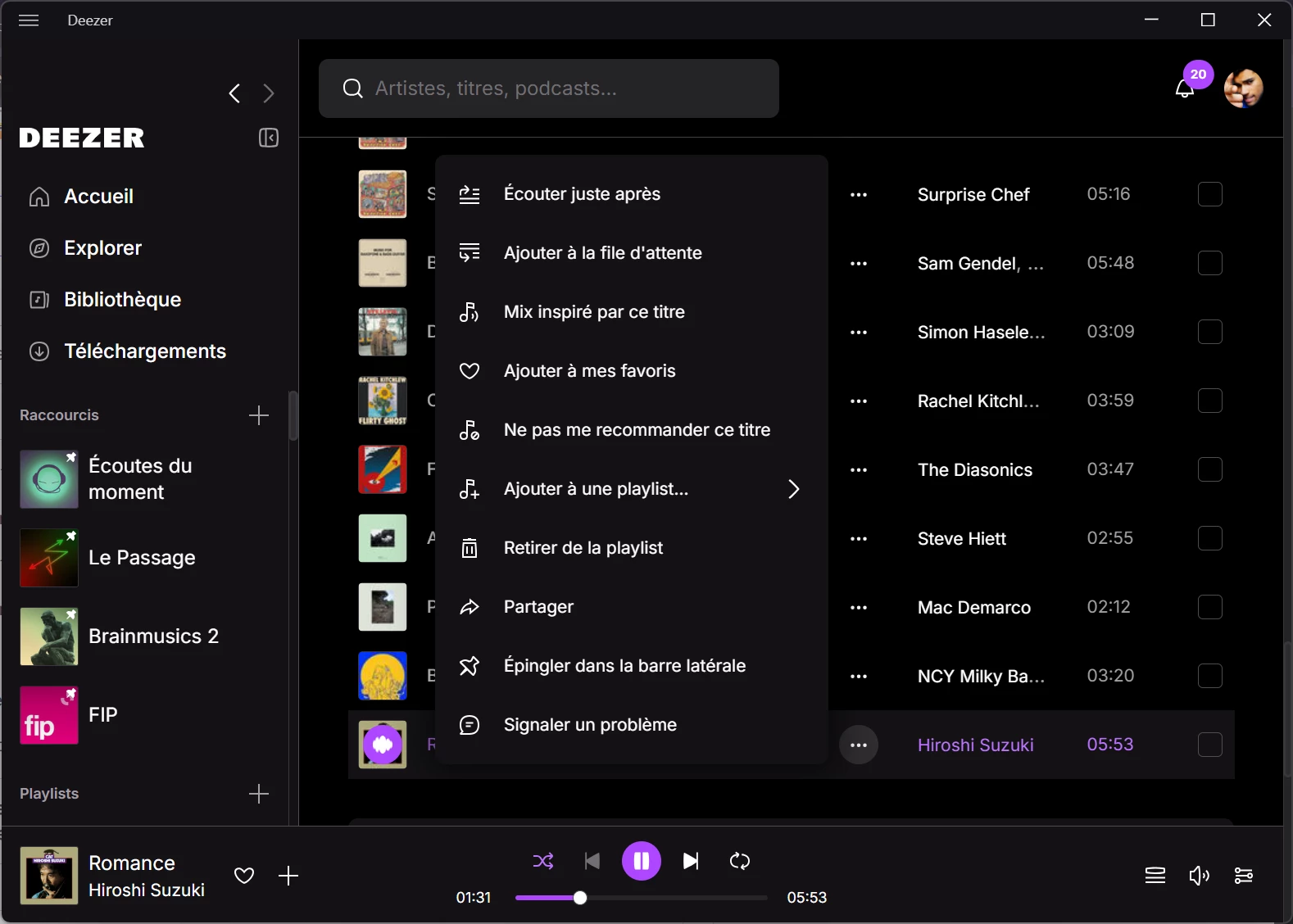1293x924 pixels.
Task: Open Le Passage playlist shortcut
Action: (144, 558)
